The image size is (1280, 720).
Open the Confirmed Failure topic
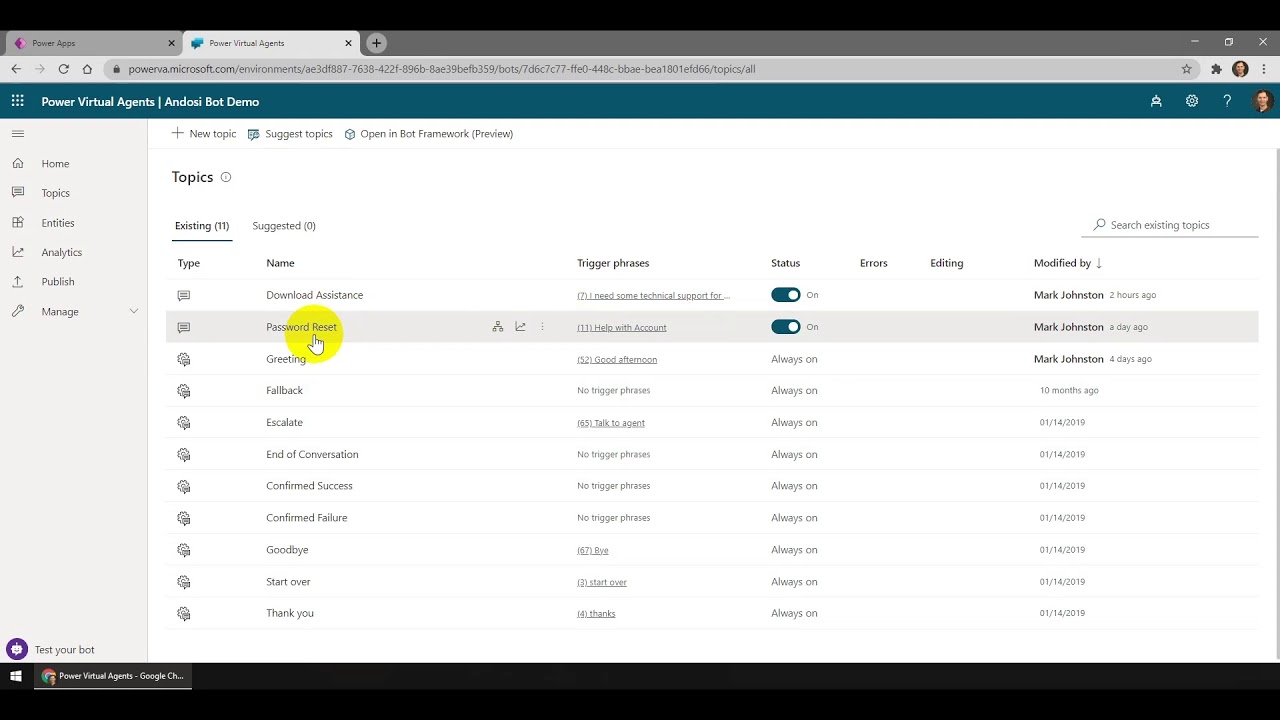306,518
